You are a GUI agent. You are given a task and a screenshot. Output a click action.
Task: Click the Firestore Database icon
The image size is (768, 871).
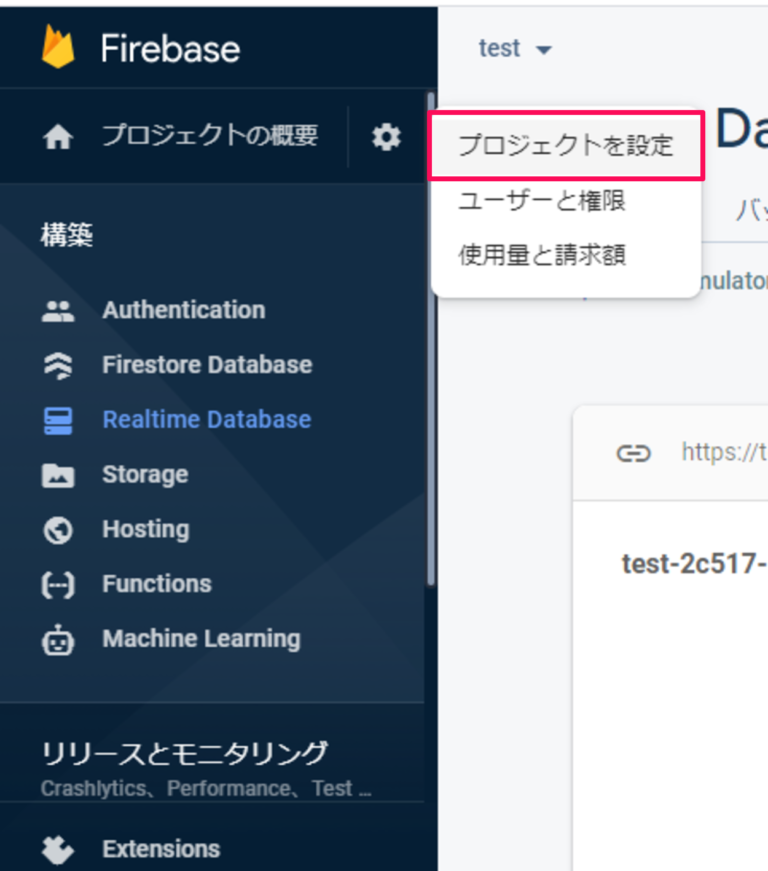click(58, 366)
